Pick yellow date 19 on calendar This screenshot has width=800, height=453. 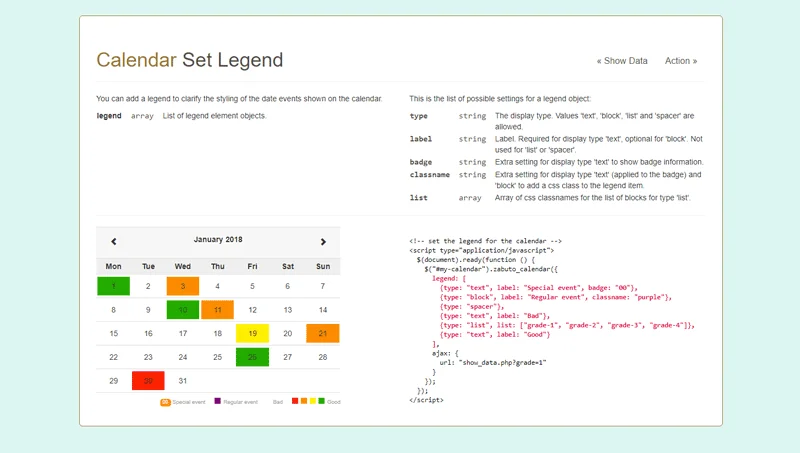click(x=252, y=333)
